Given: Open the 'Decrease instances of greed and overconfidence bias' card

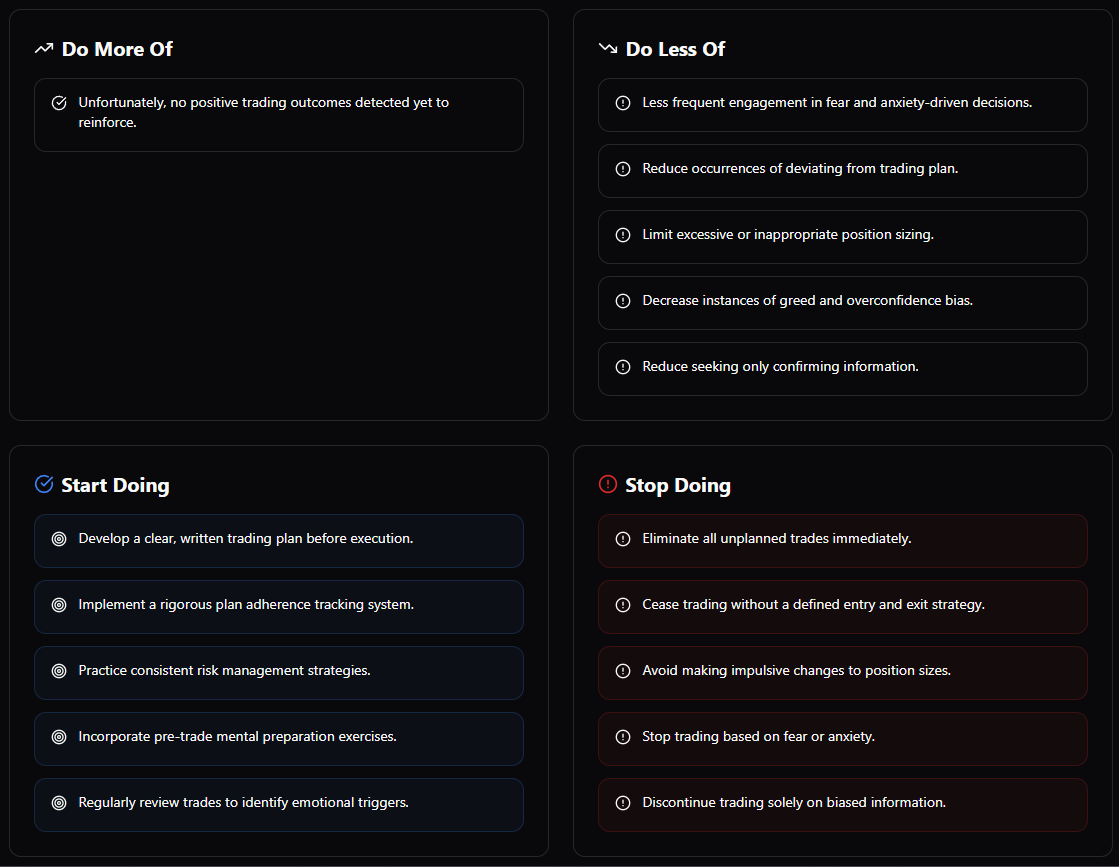Looking at the screenshot, I should [843, 303].
